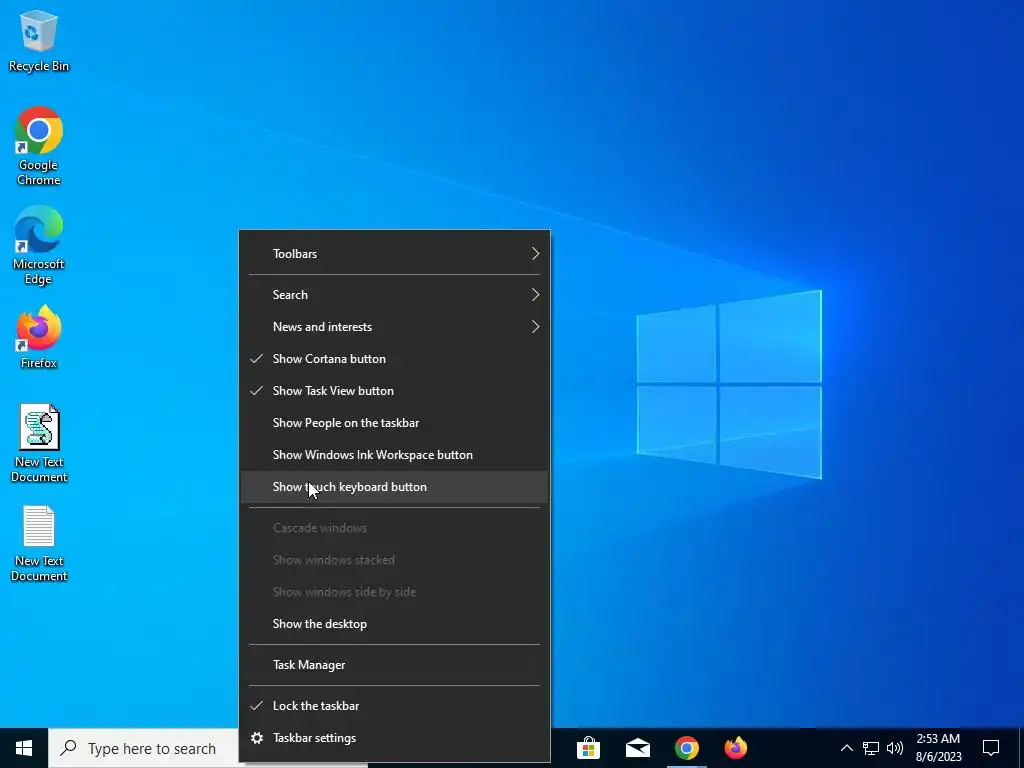This screenshot has width=1024, height=768.
Task: Expand the Search submenu
Action: click(394, 295)
